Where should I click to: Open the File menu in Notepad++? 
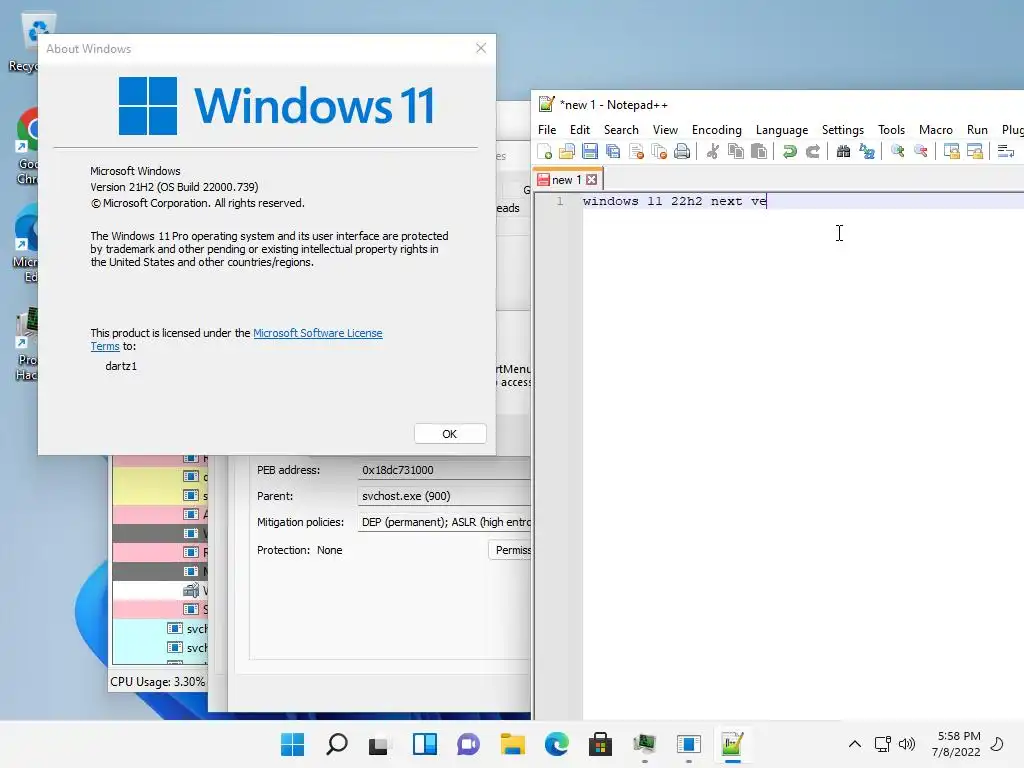click(547, 130)
